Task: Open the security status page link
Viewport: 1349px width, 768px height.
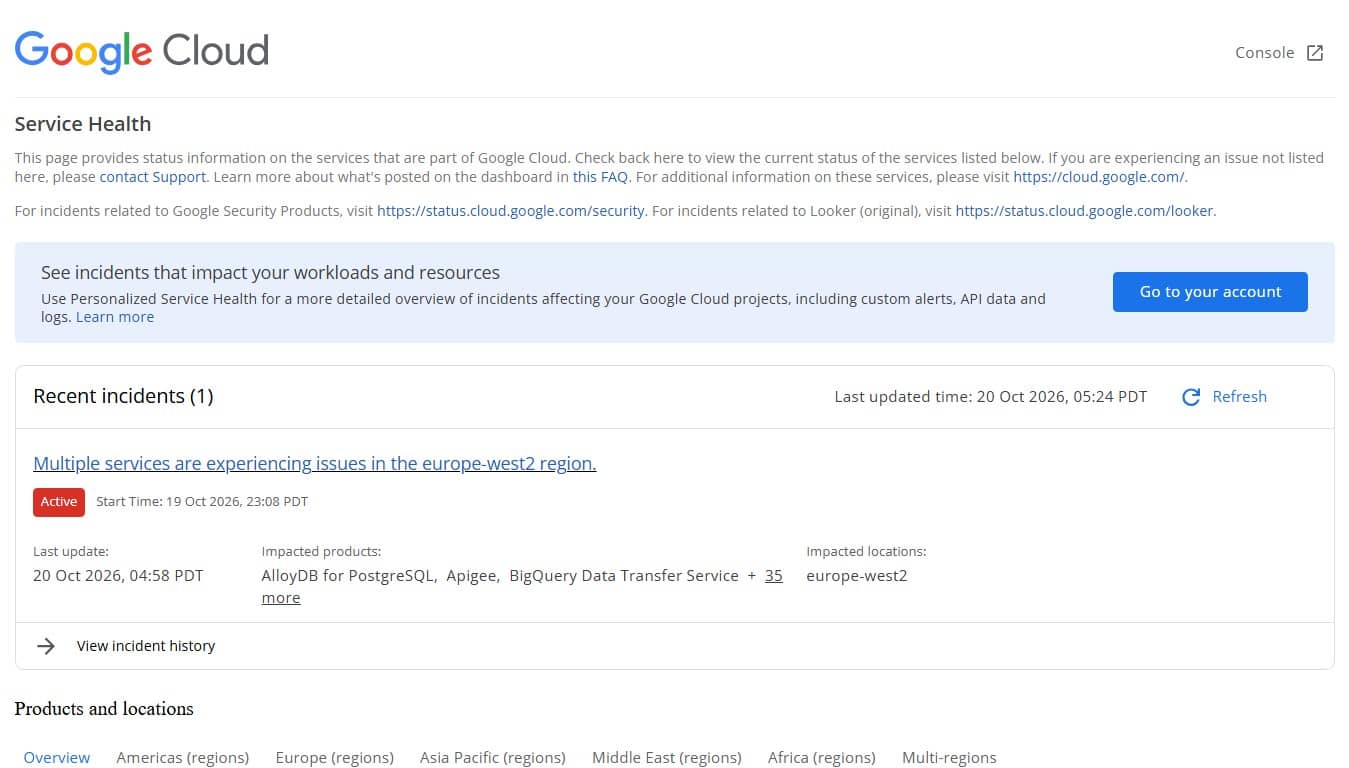Action: pos(511,211)
